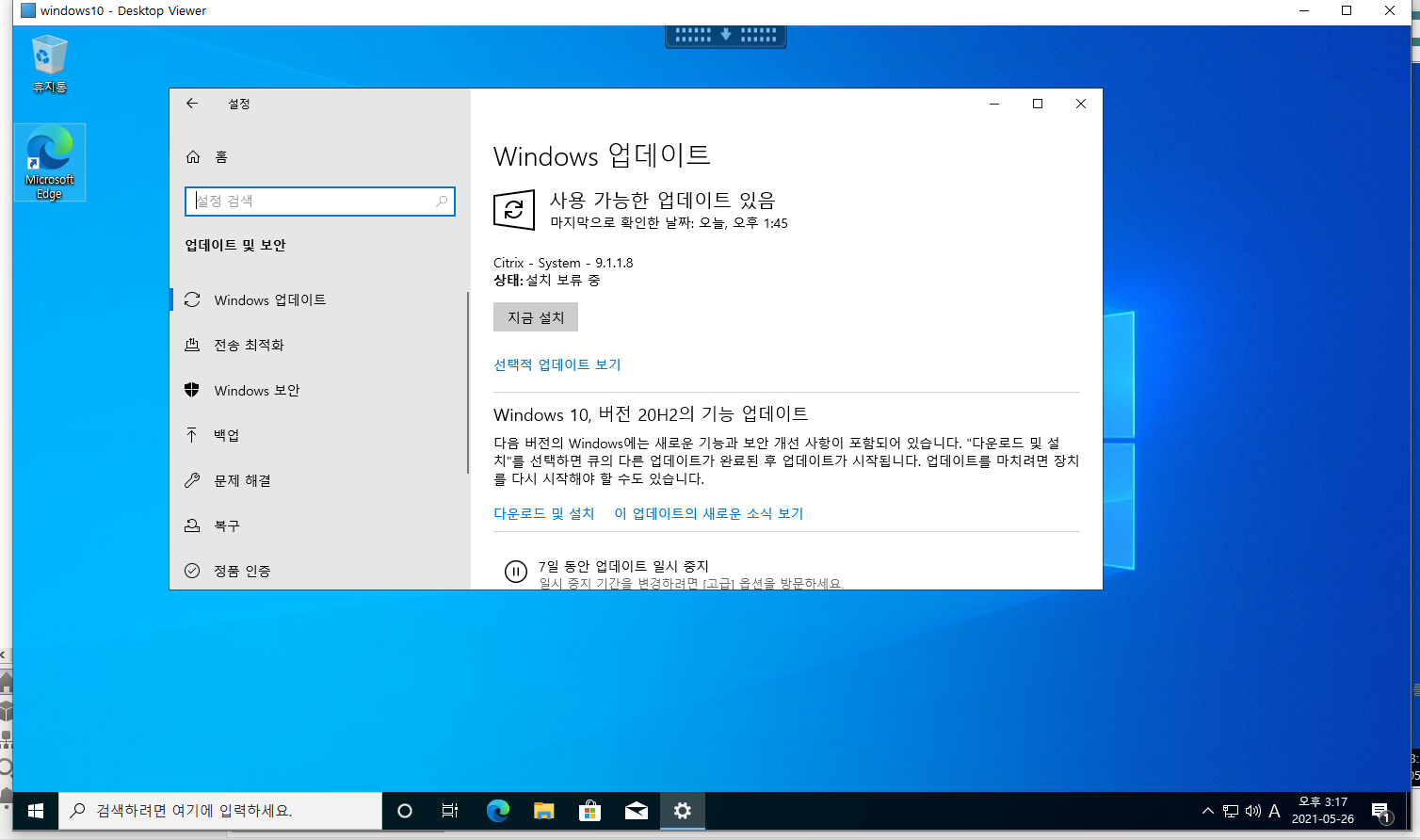Open Microsoft Store from the taskbar

click(x=590, y=811)
